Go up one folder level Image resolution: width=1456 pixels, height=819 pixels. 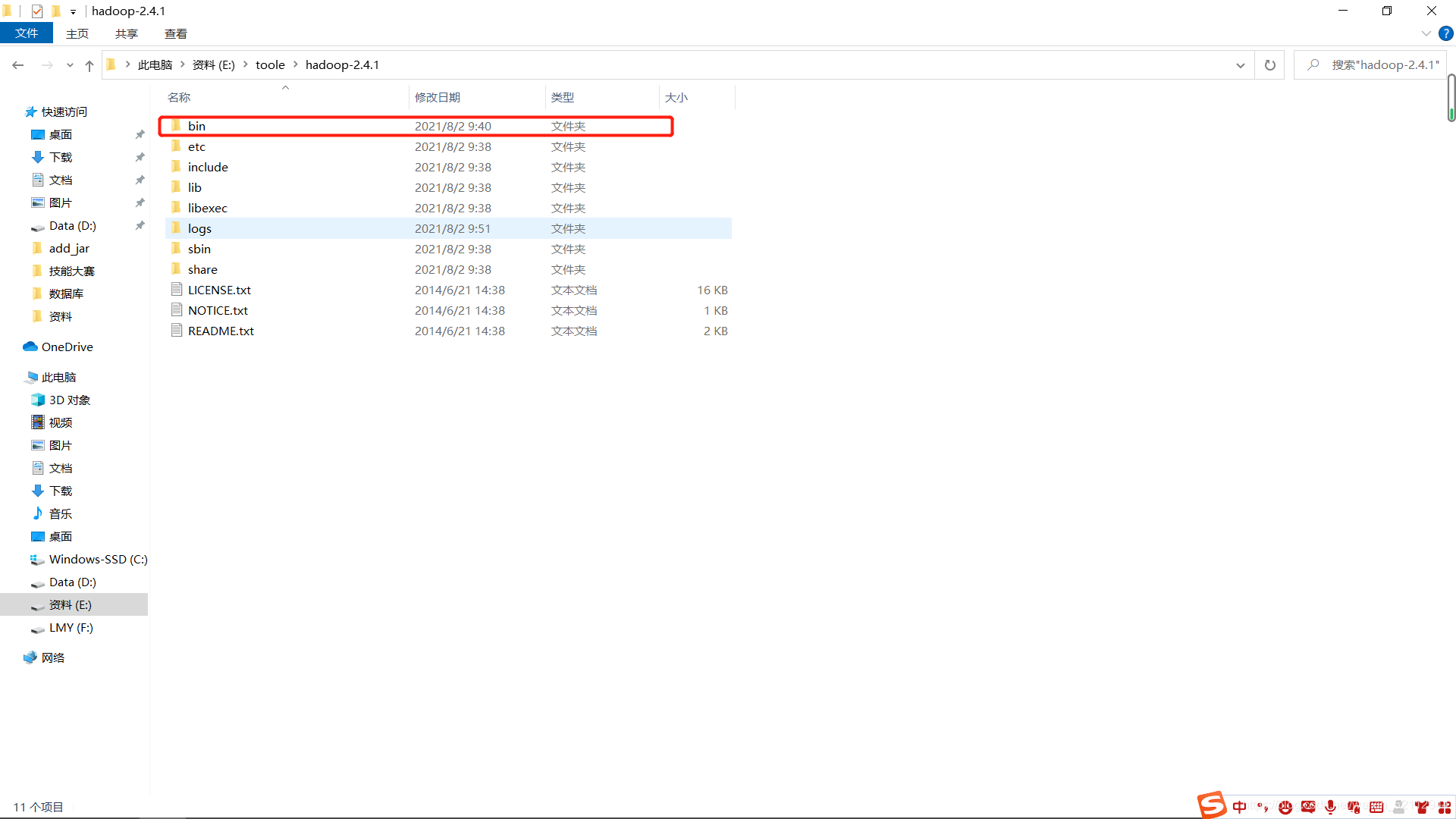click(x=89, y=65)
